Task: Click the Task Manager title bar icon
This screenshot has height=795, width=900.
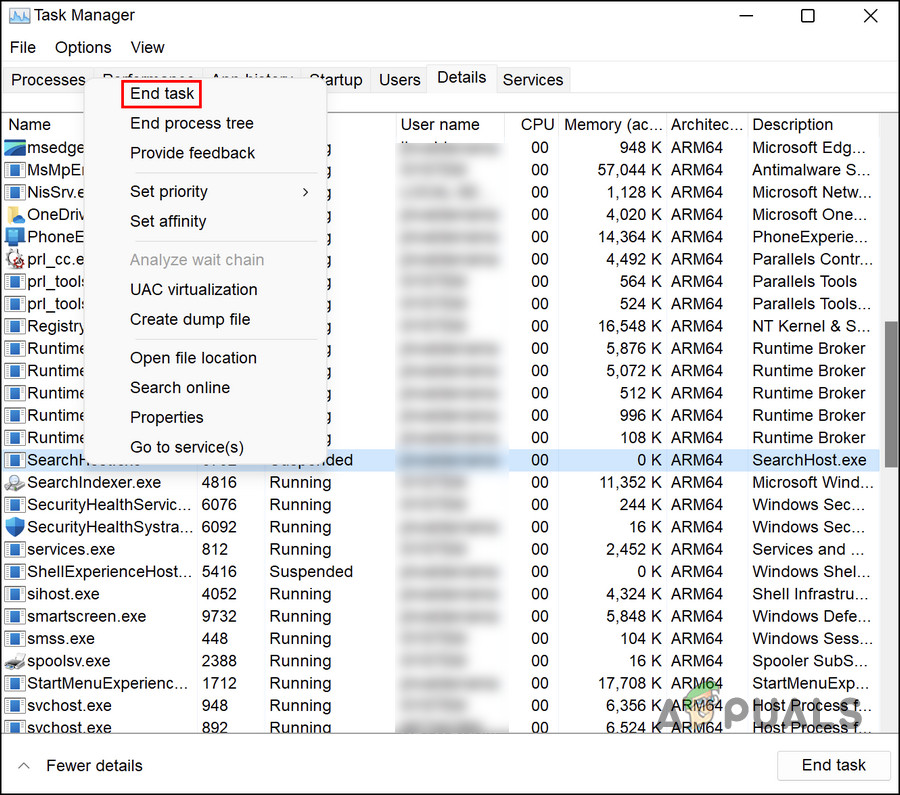Action: click(x=17, y=16)
